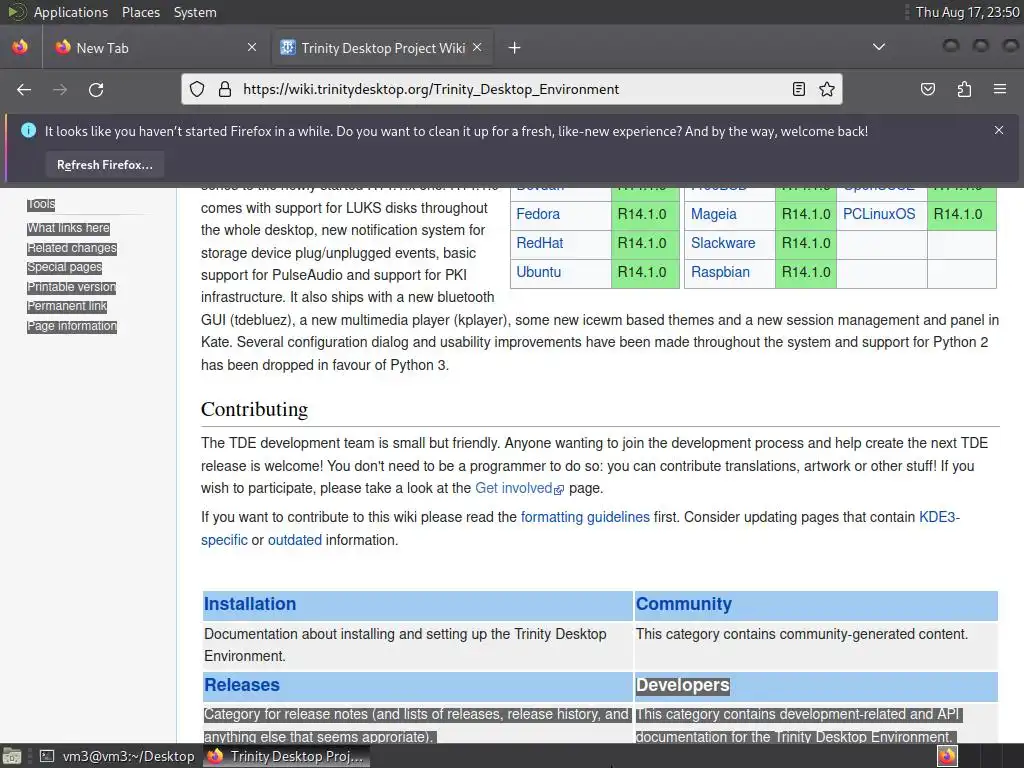
Task: Click the Mageia distribution link
Action: tap(713, 214)
